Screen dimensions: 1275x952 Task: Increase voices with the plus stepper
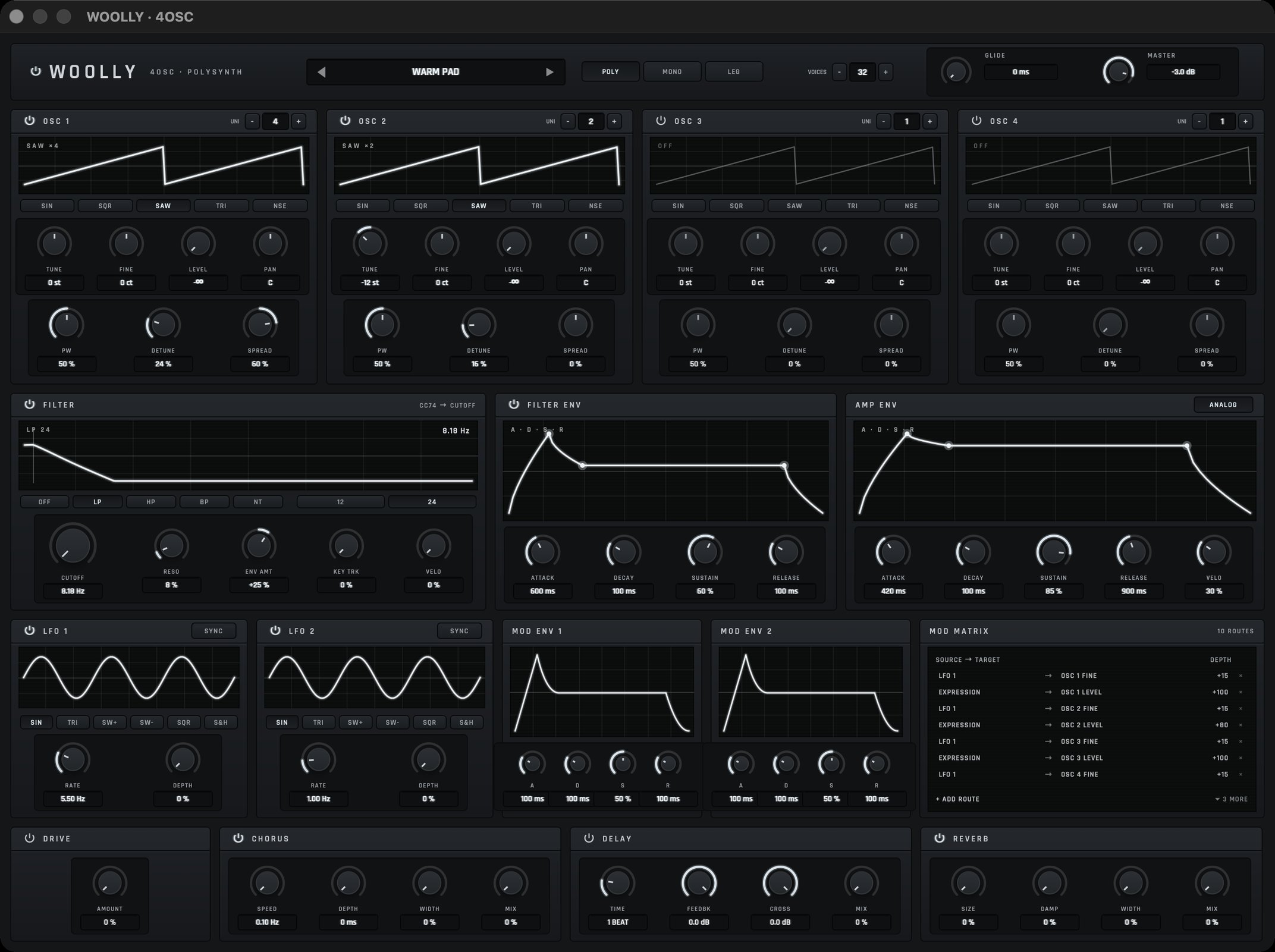(885, 72)
